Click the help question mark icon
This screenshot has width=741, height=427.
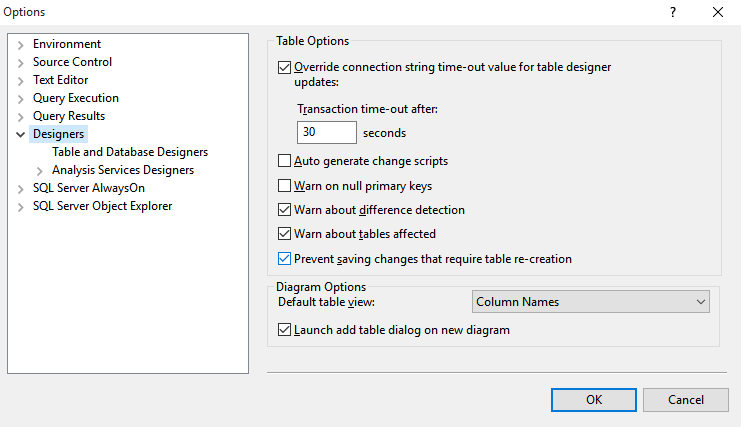pos(673,12)
